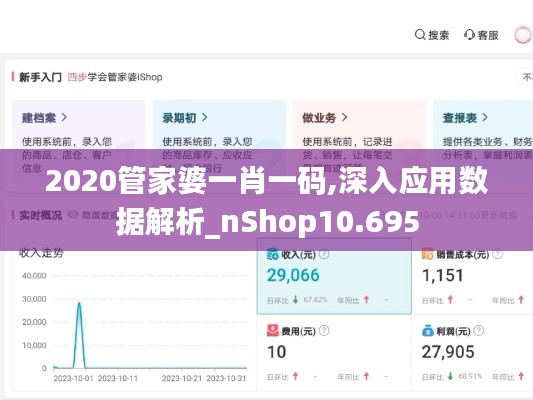The width and height of the screenshot is (533, 400).
Task: Click the 2023-10-31 axis date label
Action: (226, 378)
